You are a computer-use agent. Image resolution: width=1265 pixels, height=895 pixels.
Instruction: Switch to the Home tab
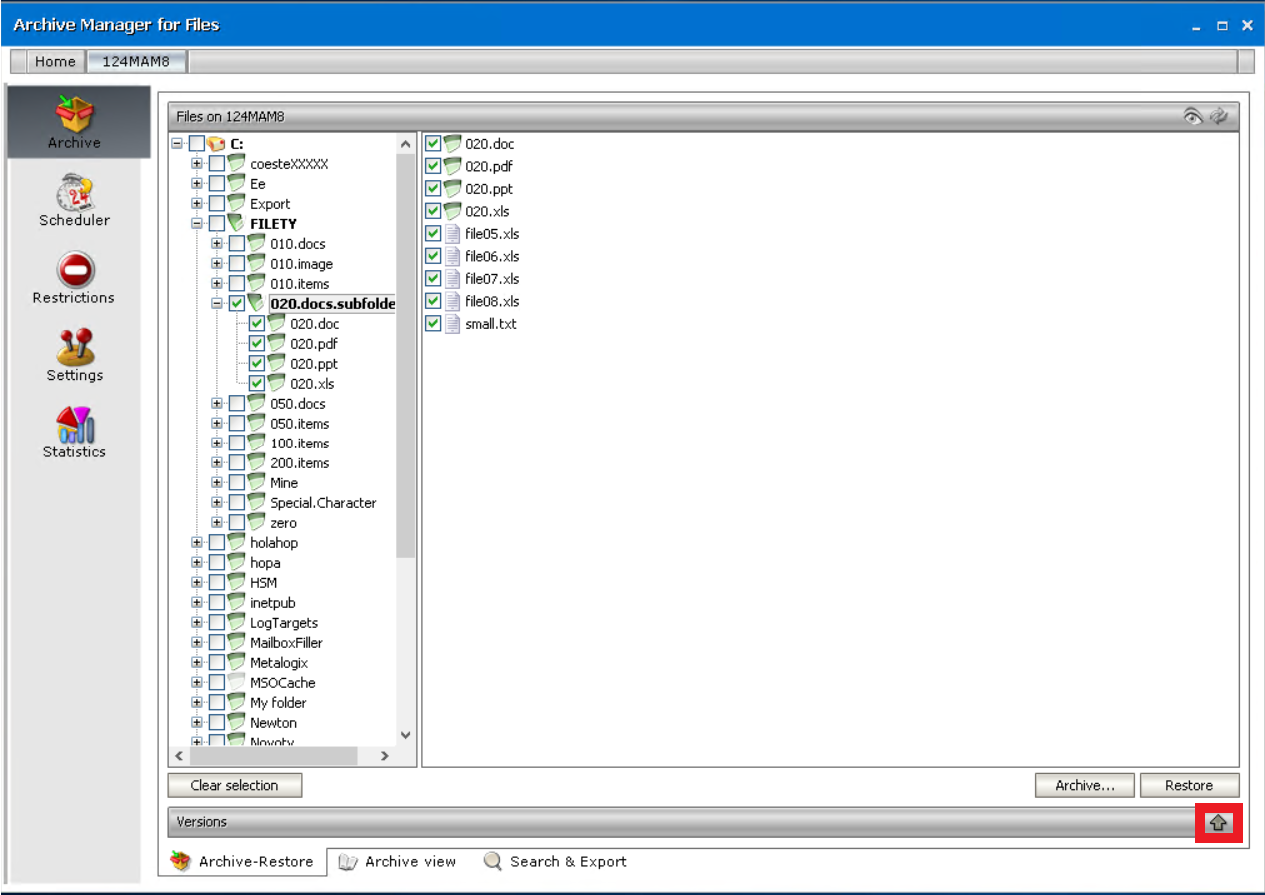click(x=54, y=62)
